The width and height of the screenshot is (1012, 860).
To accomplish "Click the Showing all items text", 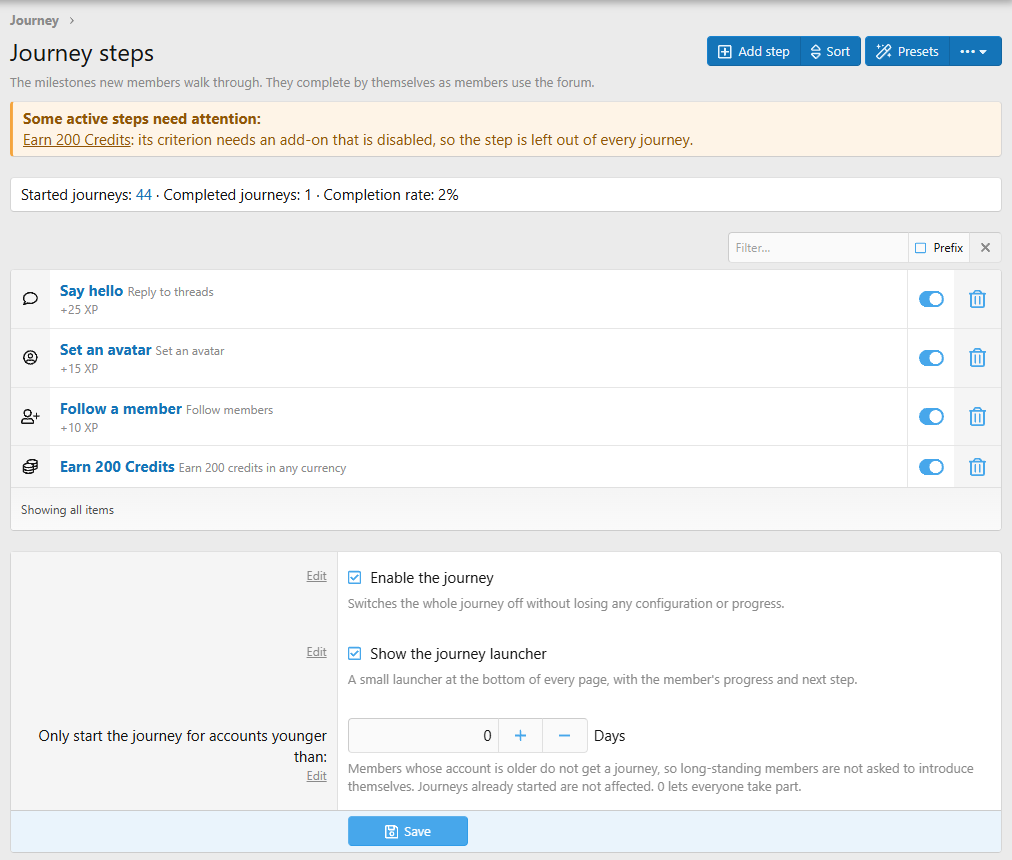I will [x=67, y=510].
